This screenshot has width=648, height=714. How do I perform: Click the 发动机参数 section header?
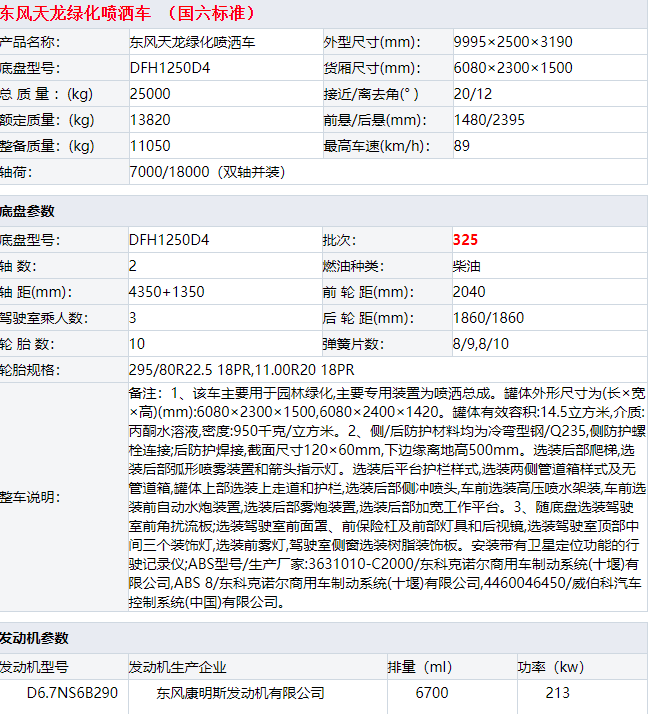tap(34, 638)
